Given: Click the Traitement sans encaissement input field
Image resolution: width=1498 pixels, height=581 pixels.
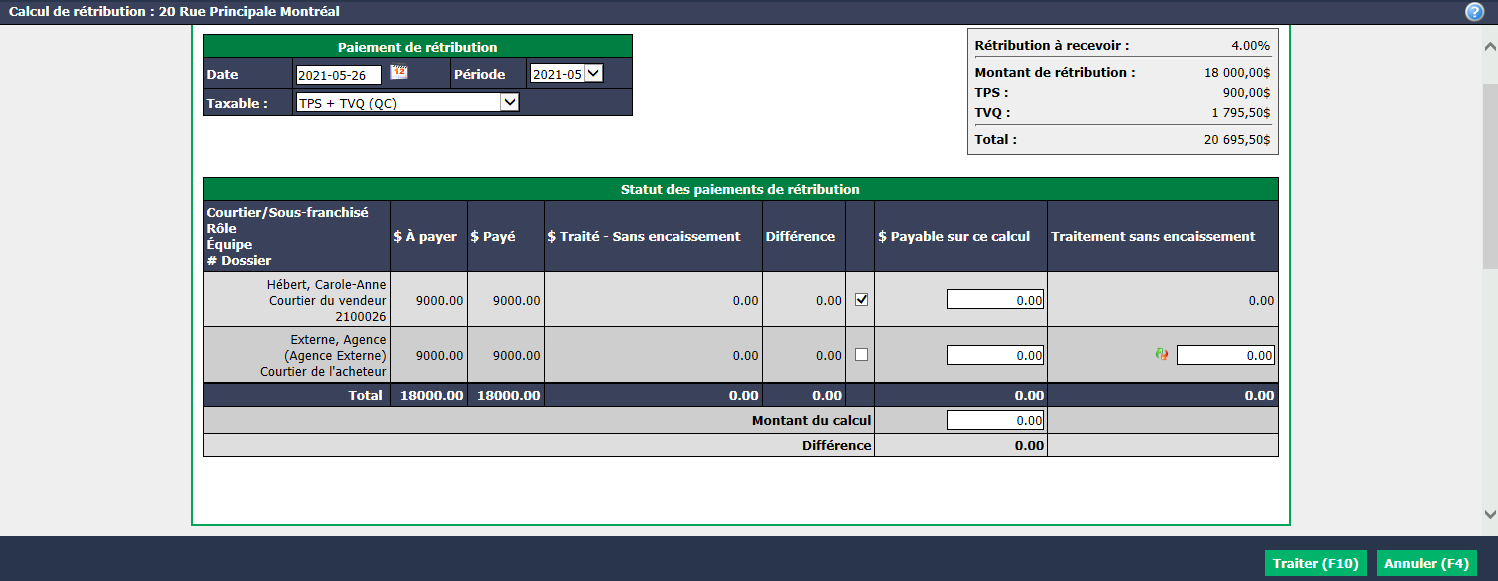Looking at the screenshot, I should coord(1225,354).
